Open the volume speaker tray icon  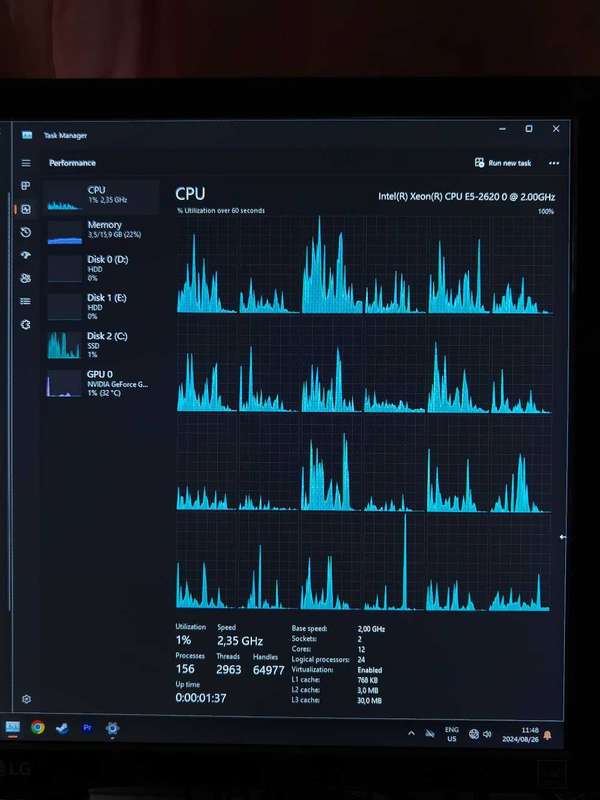point(487,734)
